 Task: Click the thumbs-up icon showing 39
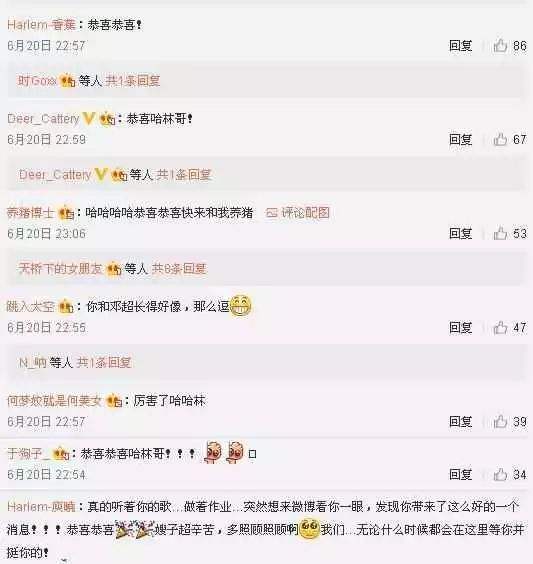[x=500, y=422]
